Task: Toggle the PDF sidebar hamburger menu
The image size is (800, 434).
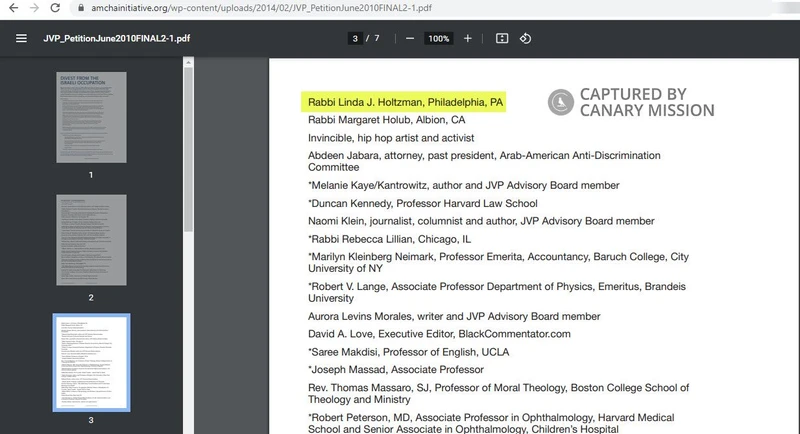Action: point(21,38)
